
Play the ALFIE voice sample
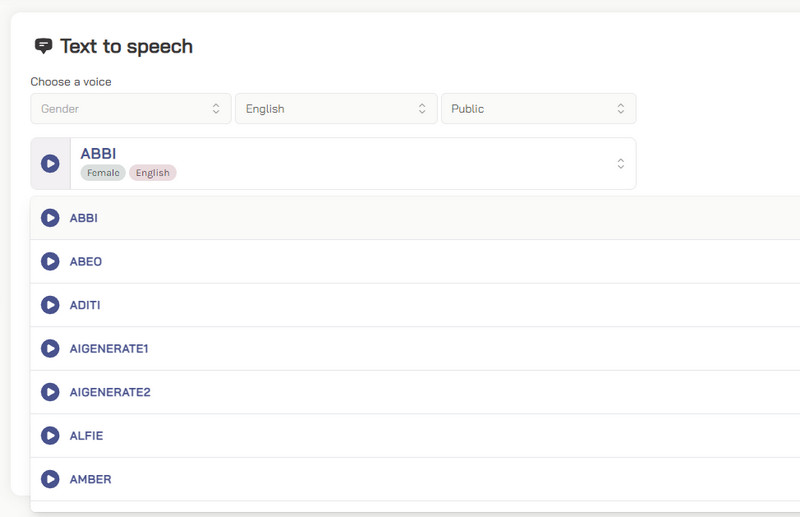click(x=50, y=436)
